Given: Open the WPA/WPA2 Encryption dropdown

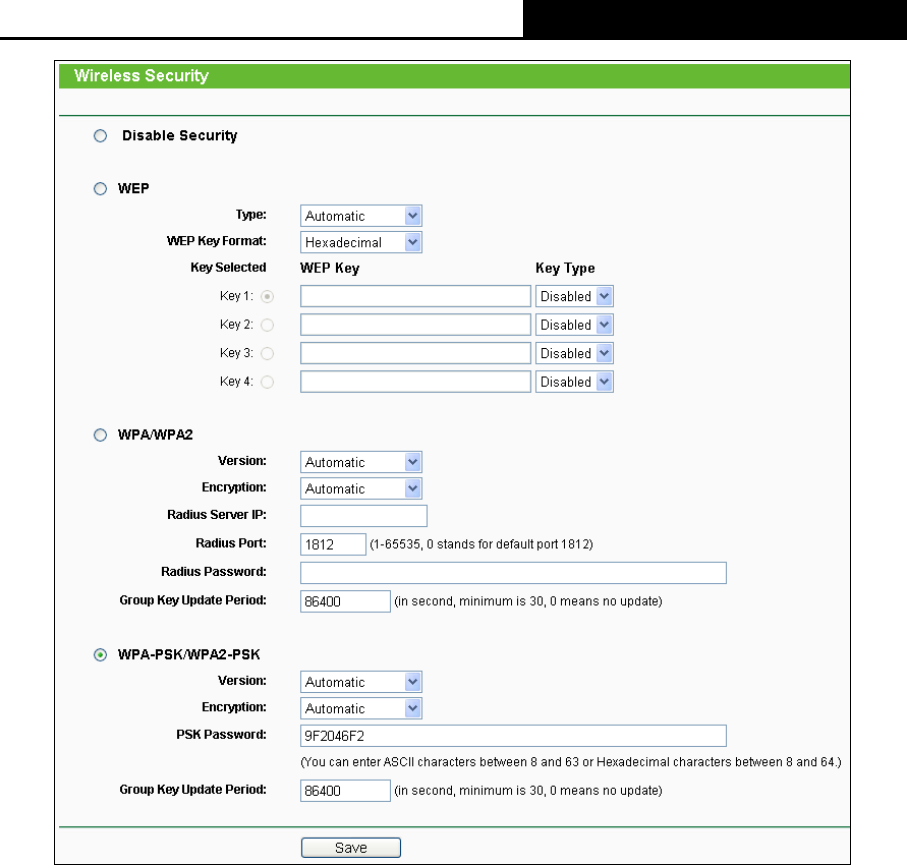Looking at the screenshot, I should pos(361,489).
